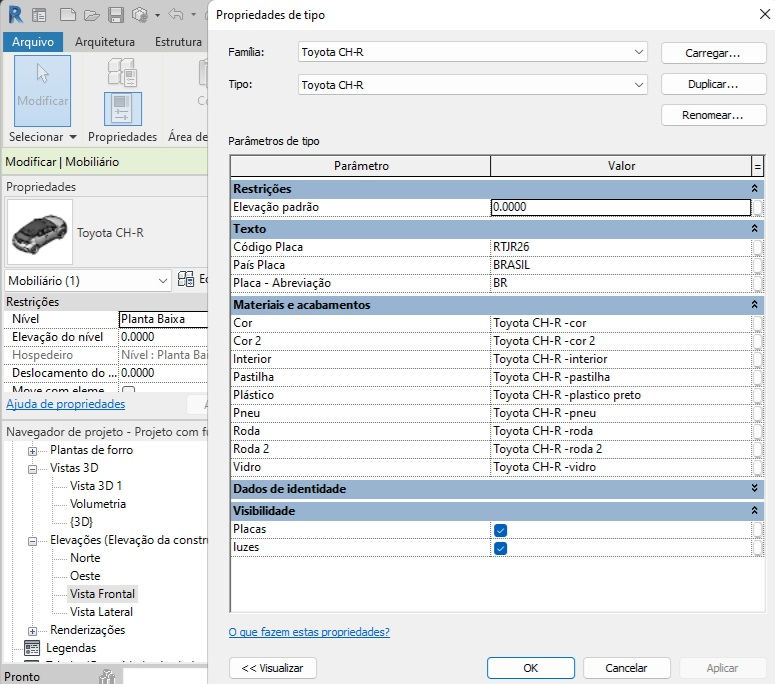
Task: Click the Open folder icon in quick access
Action: tap(91, 15)
